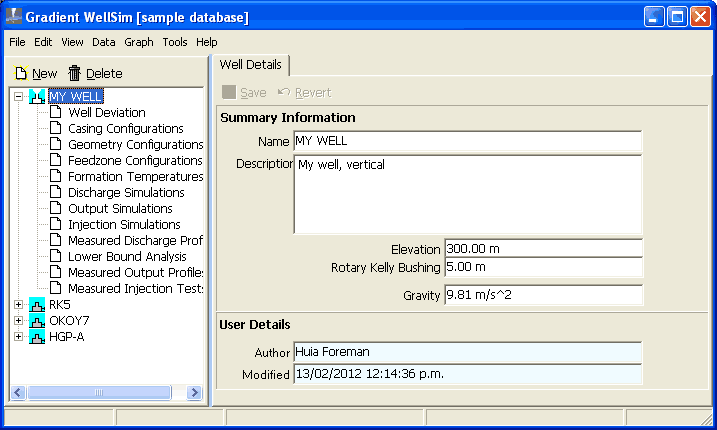717x430 pixels.
Task: Open the Data menu
Action: (x=104, y=42)
